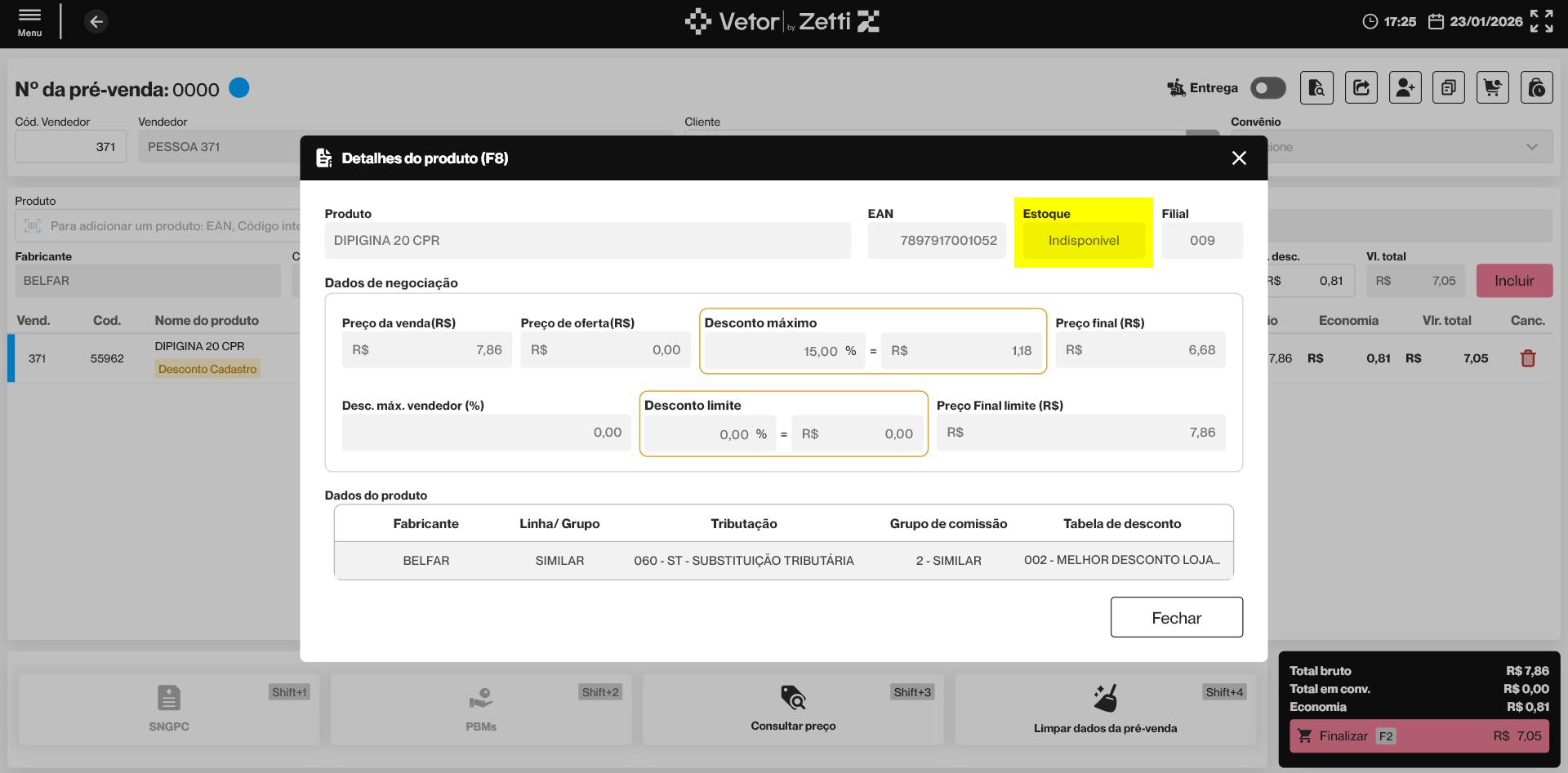Click the Desconto Cadastro tag
The width and height of the screenshot is (1568, 773).
pos(207,369)
